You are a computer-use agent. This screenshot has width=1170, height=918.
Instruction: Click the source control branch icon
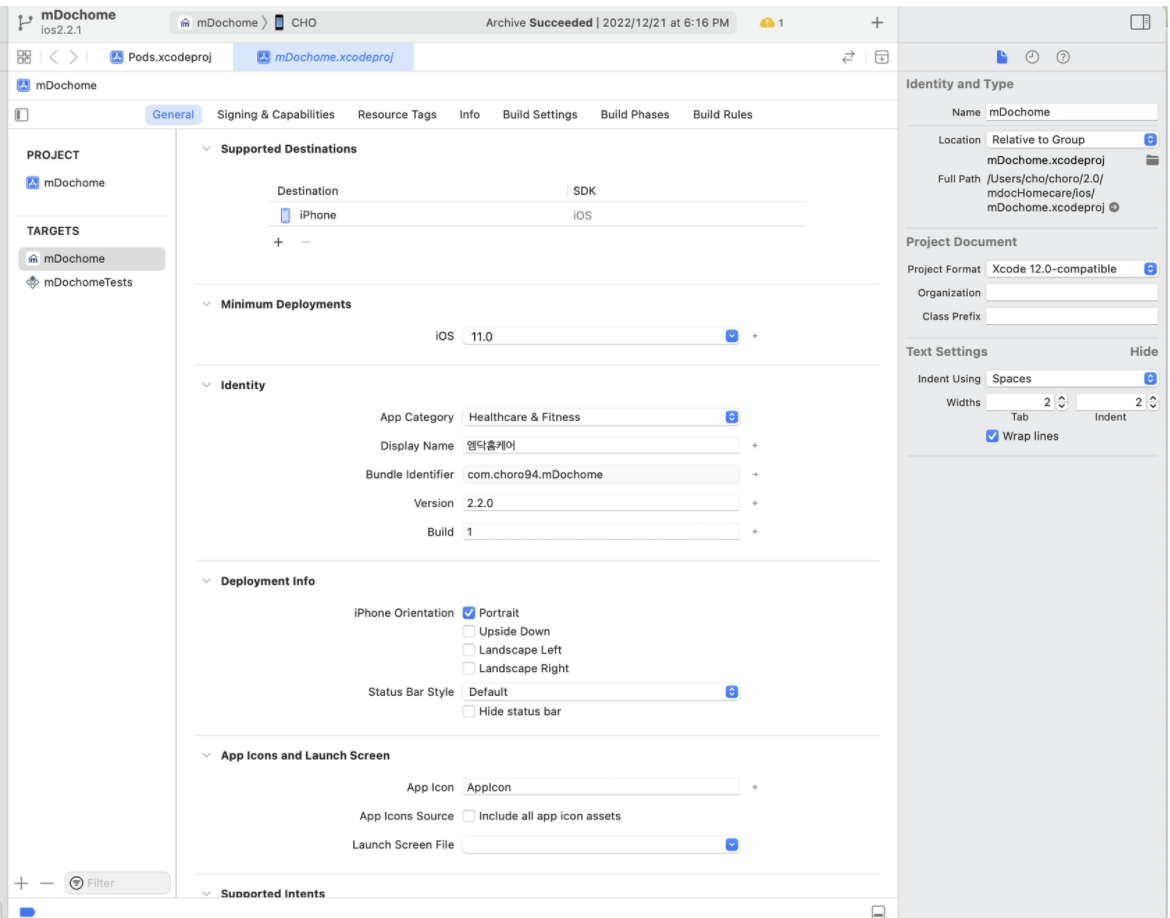point(25,23)
